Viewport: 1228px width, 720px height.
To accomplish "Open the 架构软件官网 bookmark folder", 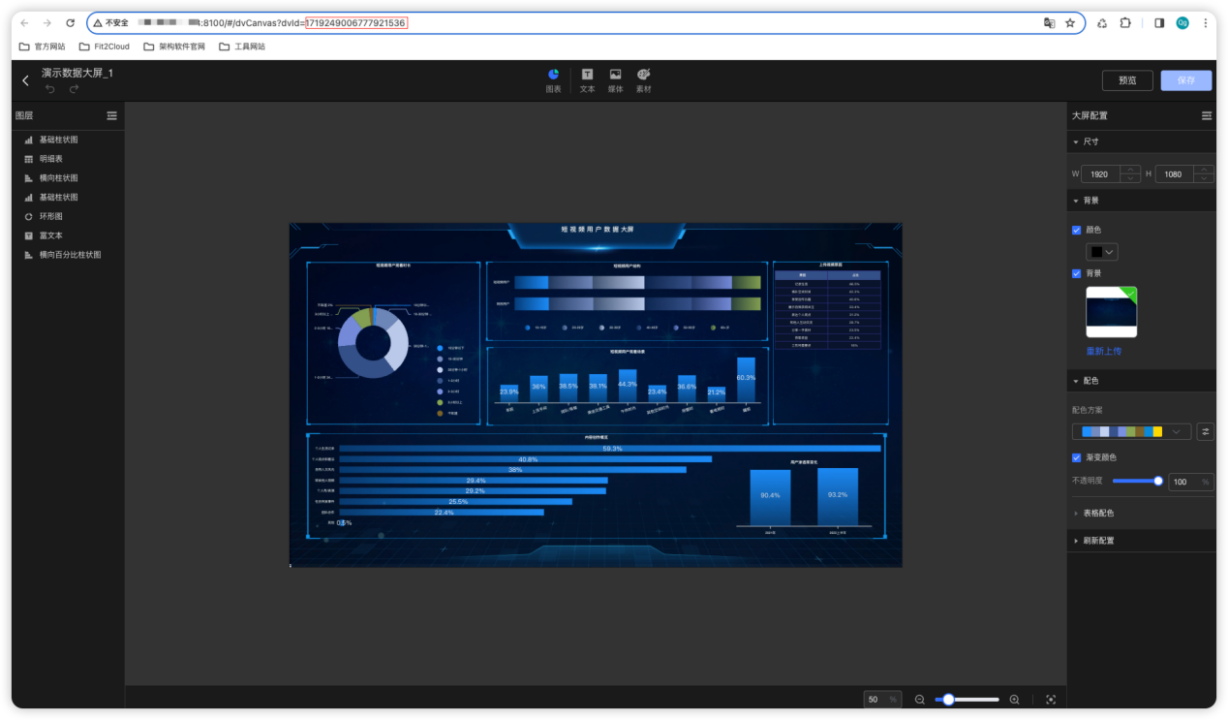I will pos(174,46).
